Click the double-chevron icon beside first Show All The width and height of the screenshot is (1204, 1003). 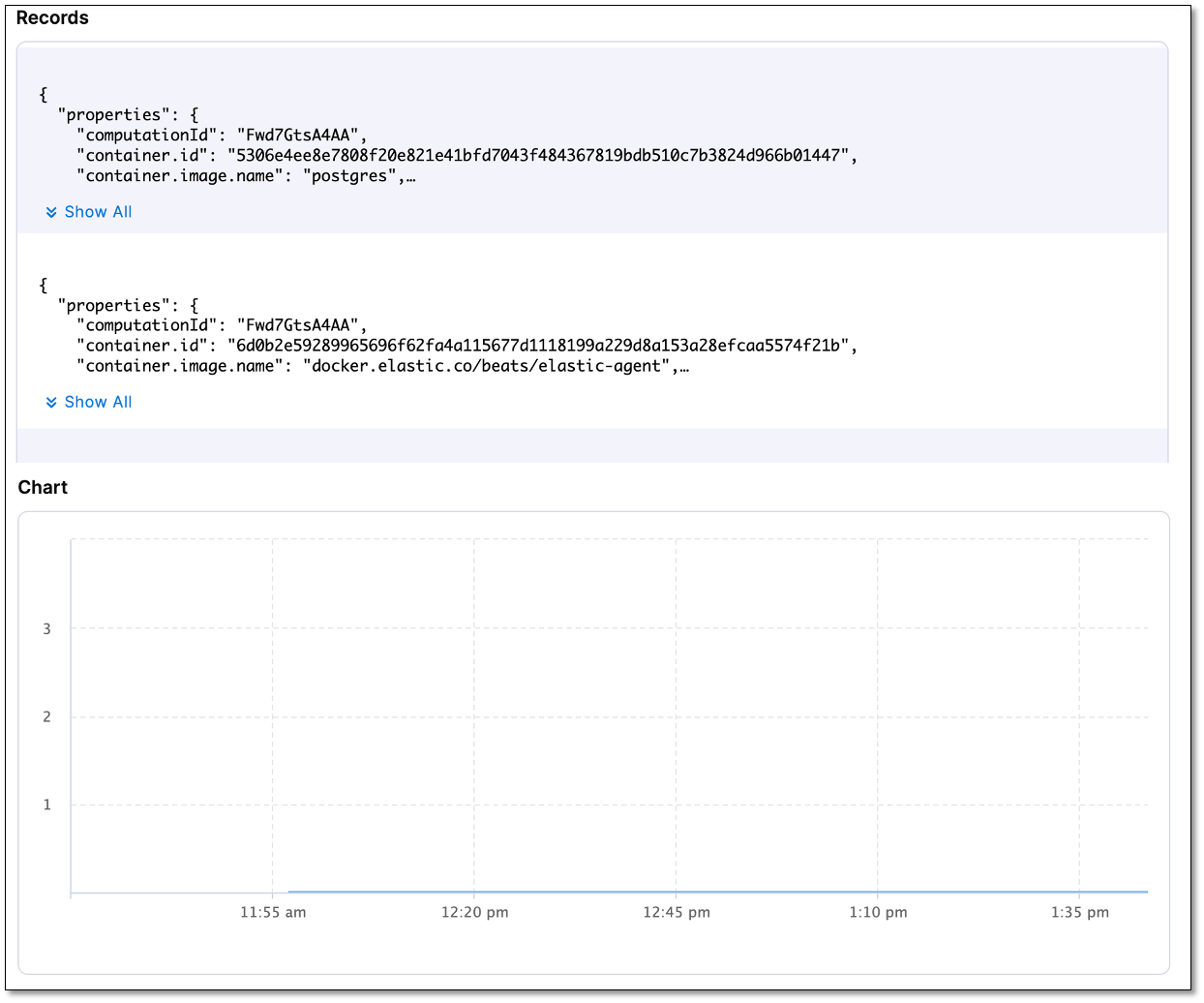pyautogui.click(x=52, y=212)
